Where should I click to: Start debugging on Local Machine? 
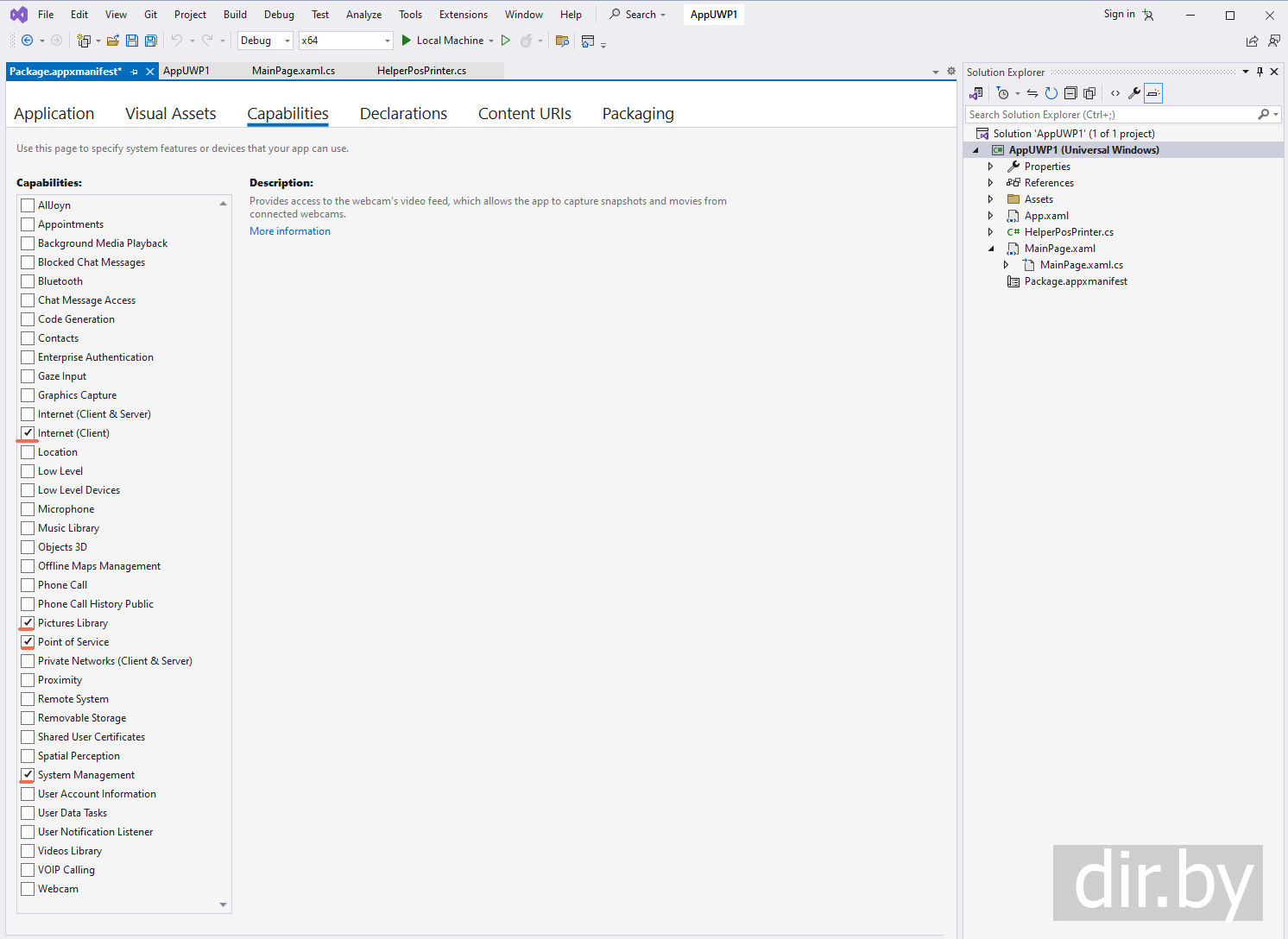click(x=442, y=41)
